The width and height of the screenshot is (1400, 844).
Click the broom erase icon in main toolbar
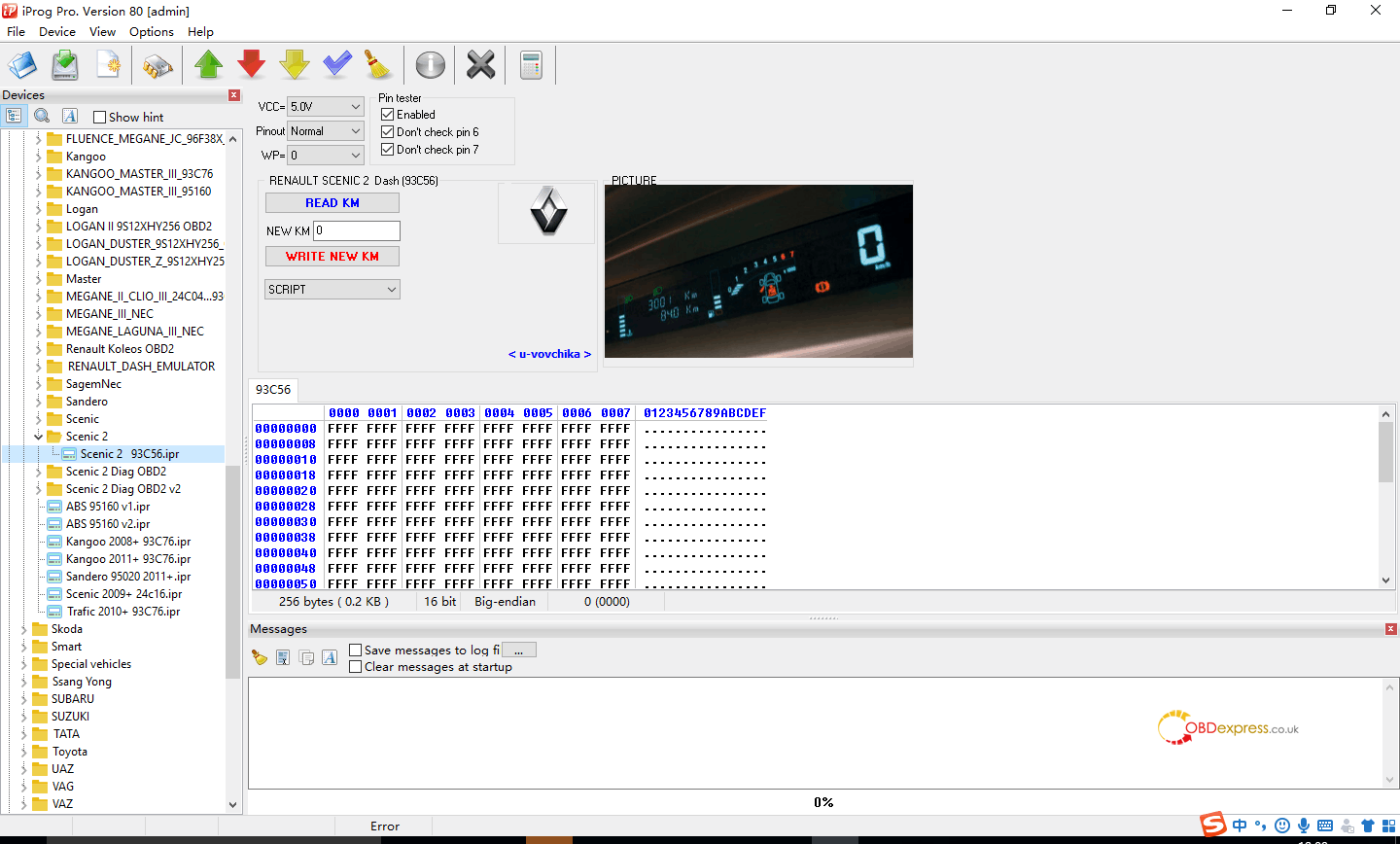click(x=377, y=65)
